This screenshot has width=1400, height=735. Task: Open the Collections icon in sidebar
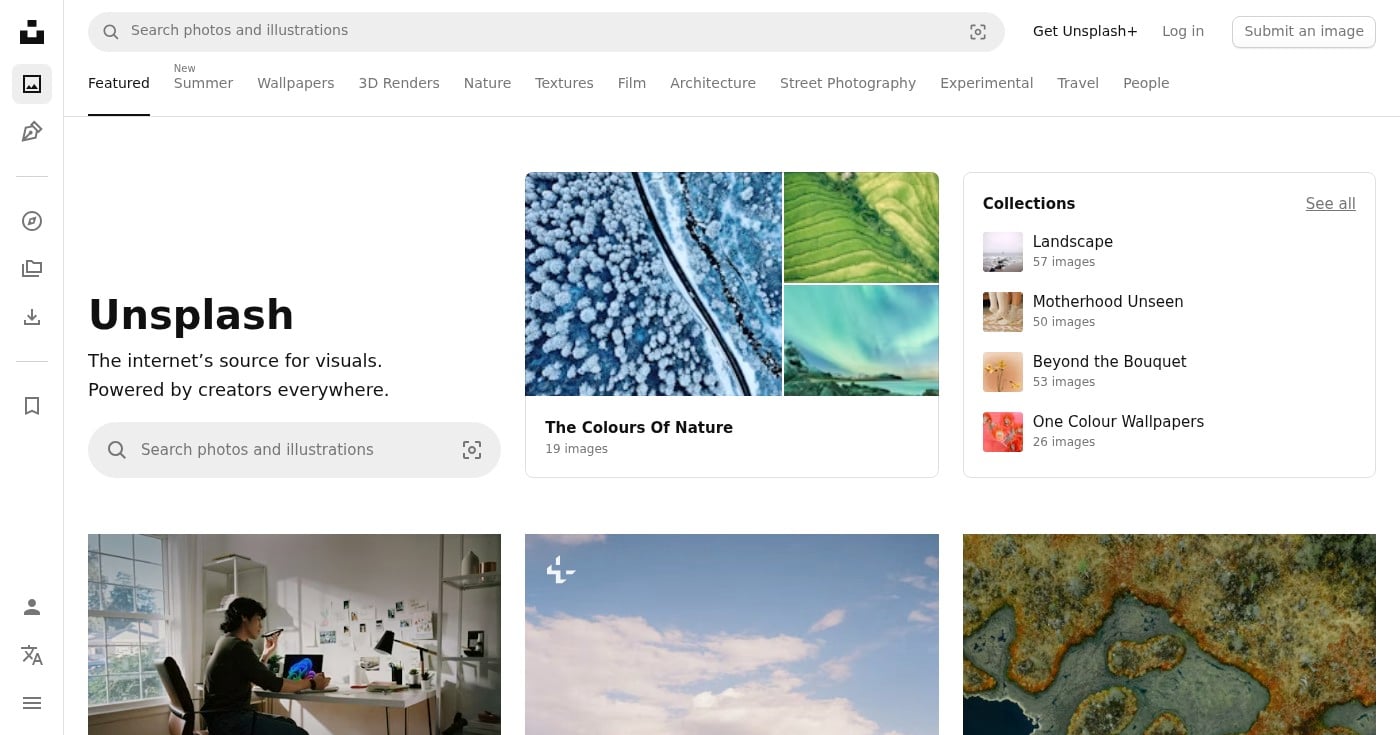click(x=32, y=269)
